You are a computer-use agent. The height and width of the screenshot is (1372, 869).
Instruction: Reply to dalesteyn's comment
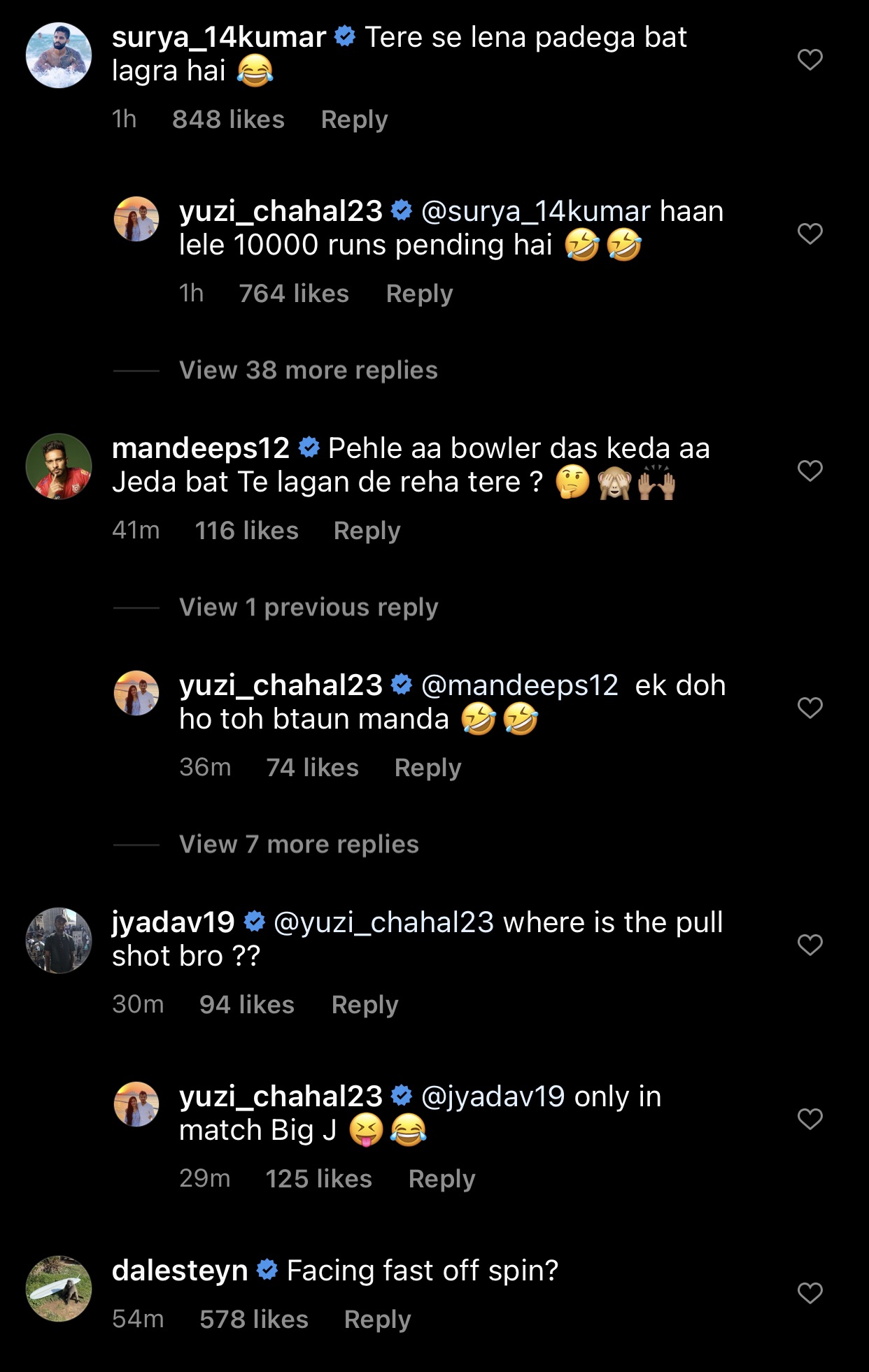(377, 1320)
